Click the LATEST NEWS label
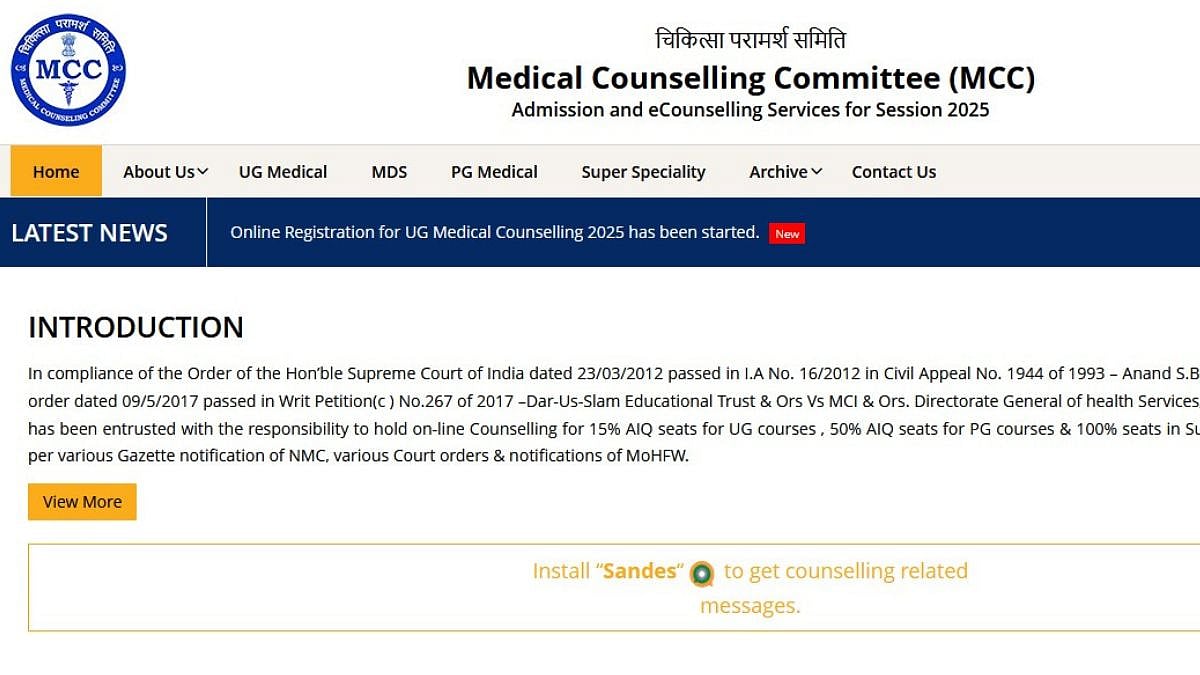The height and width of the screenshot is (675, 1200). 89,233
